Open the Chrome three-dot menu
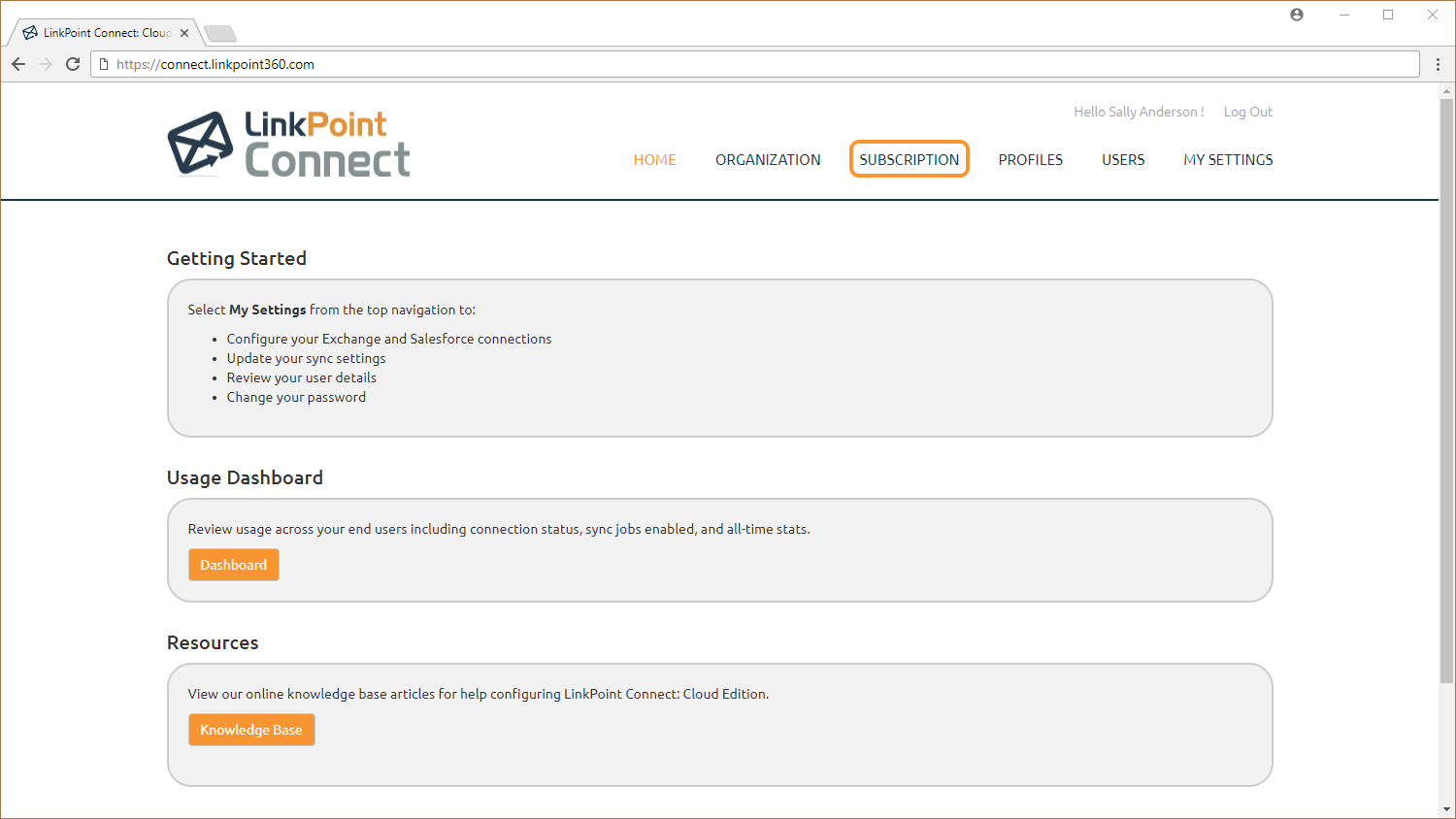 (x=1438, y=64)
